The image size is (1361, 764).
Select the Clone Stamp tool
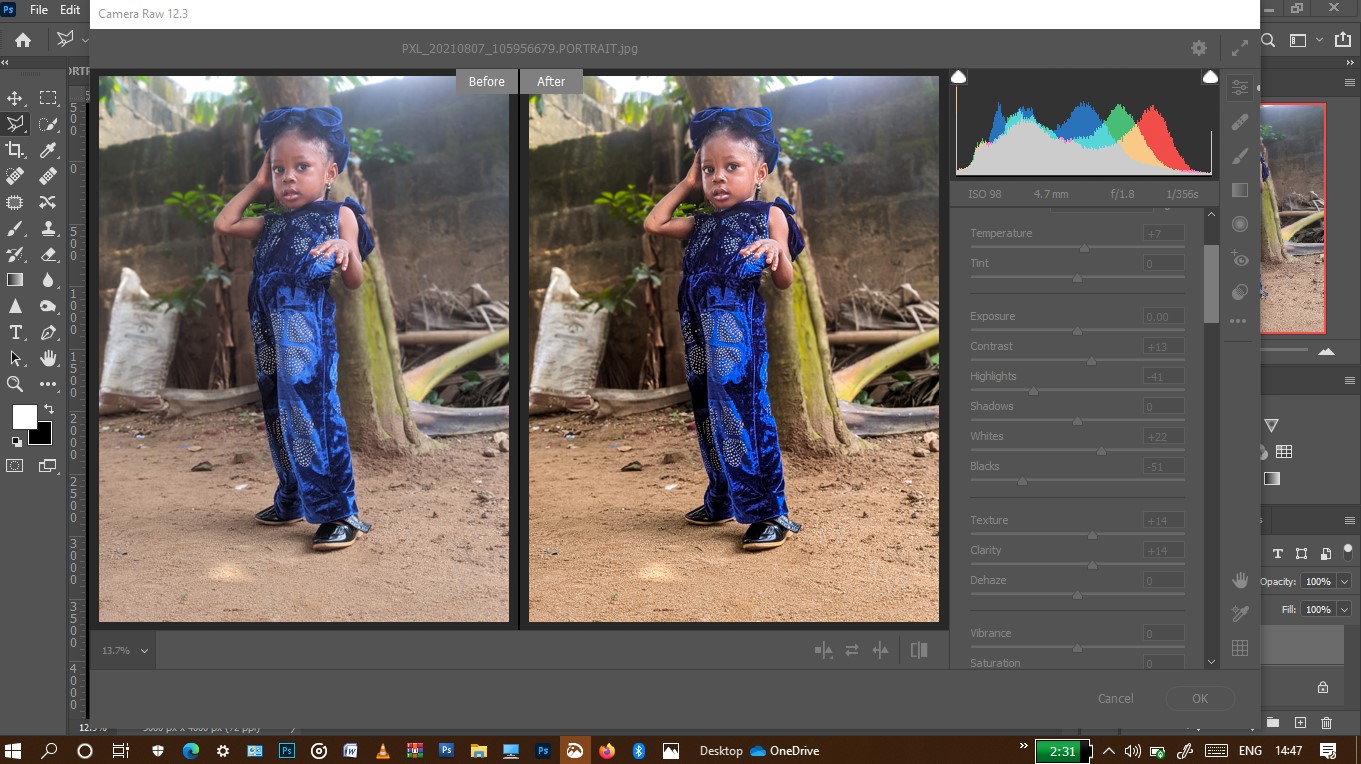[x=48, y=228]
